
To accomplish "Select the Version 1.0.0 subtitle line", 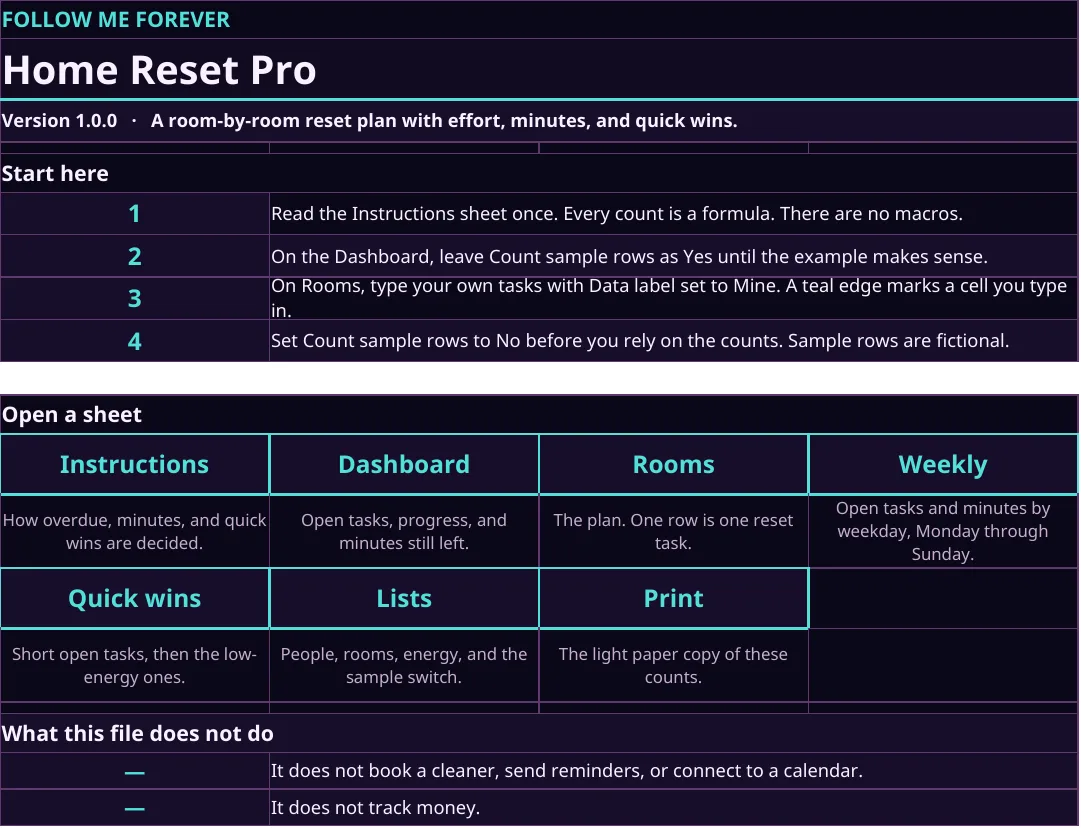I will coord(370,121).
